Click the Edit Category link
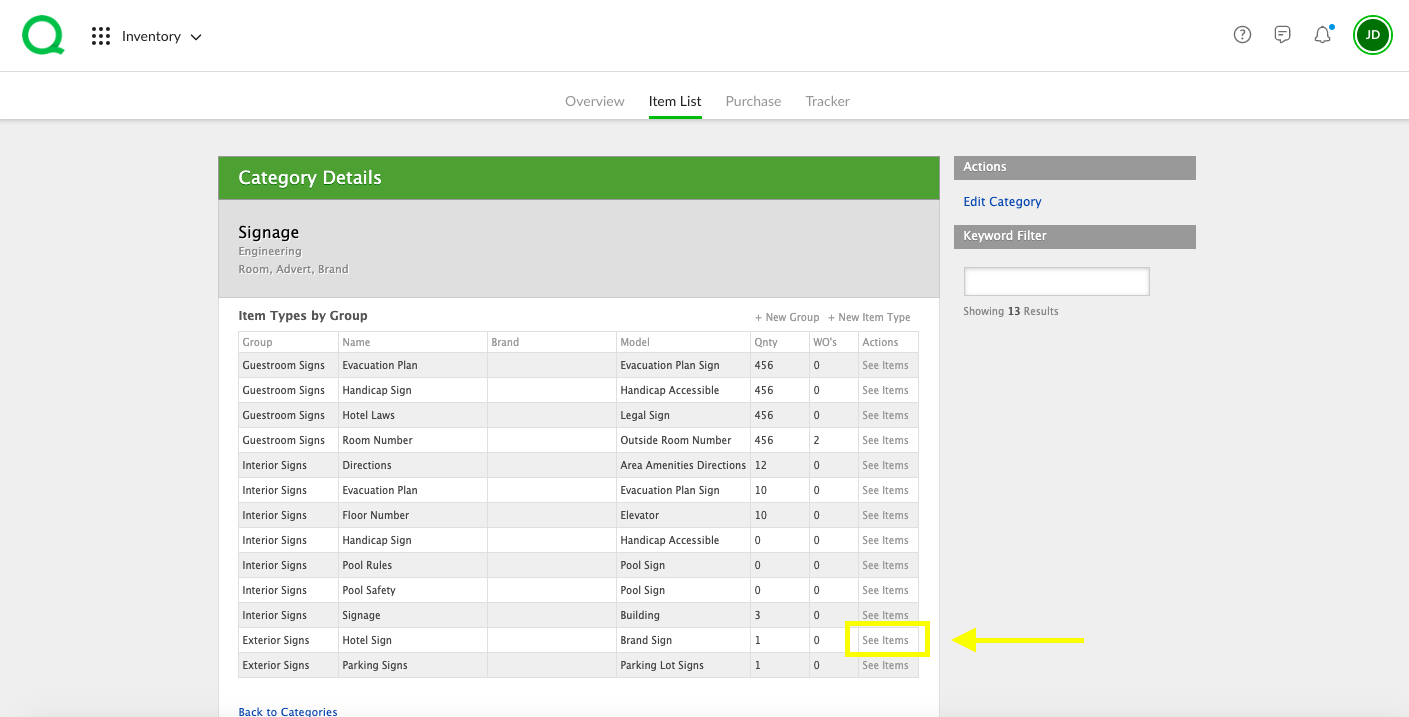 pos(1002,201)
